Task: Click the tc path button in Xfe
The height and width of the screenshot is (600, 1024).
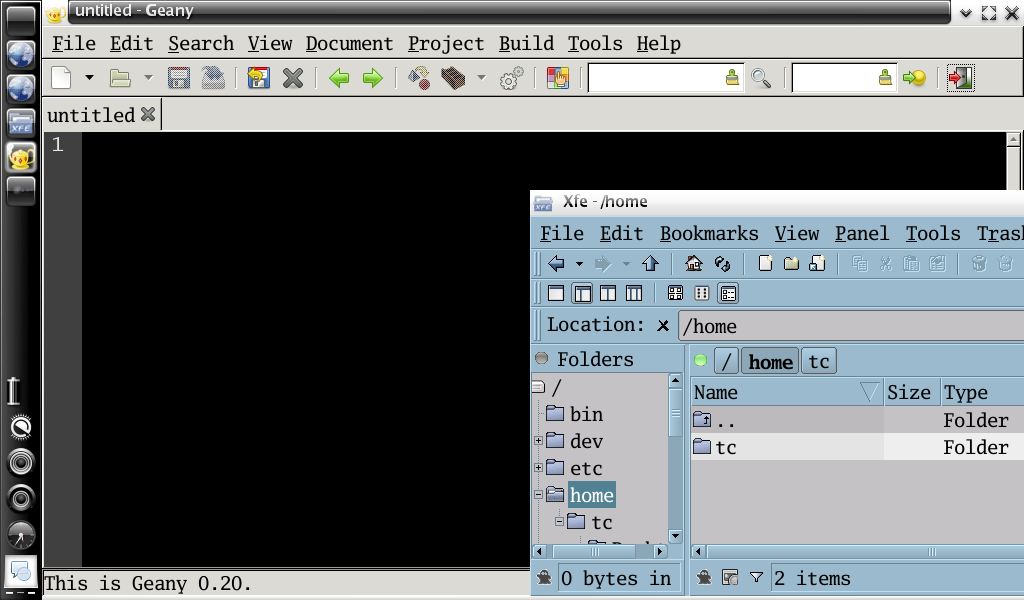Action: coord(818,361)
